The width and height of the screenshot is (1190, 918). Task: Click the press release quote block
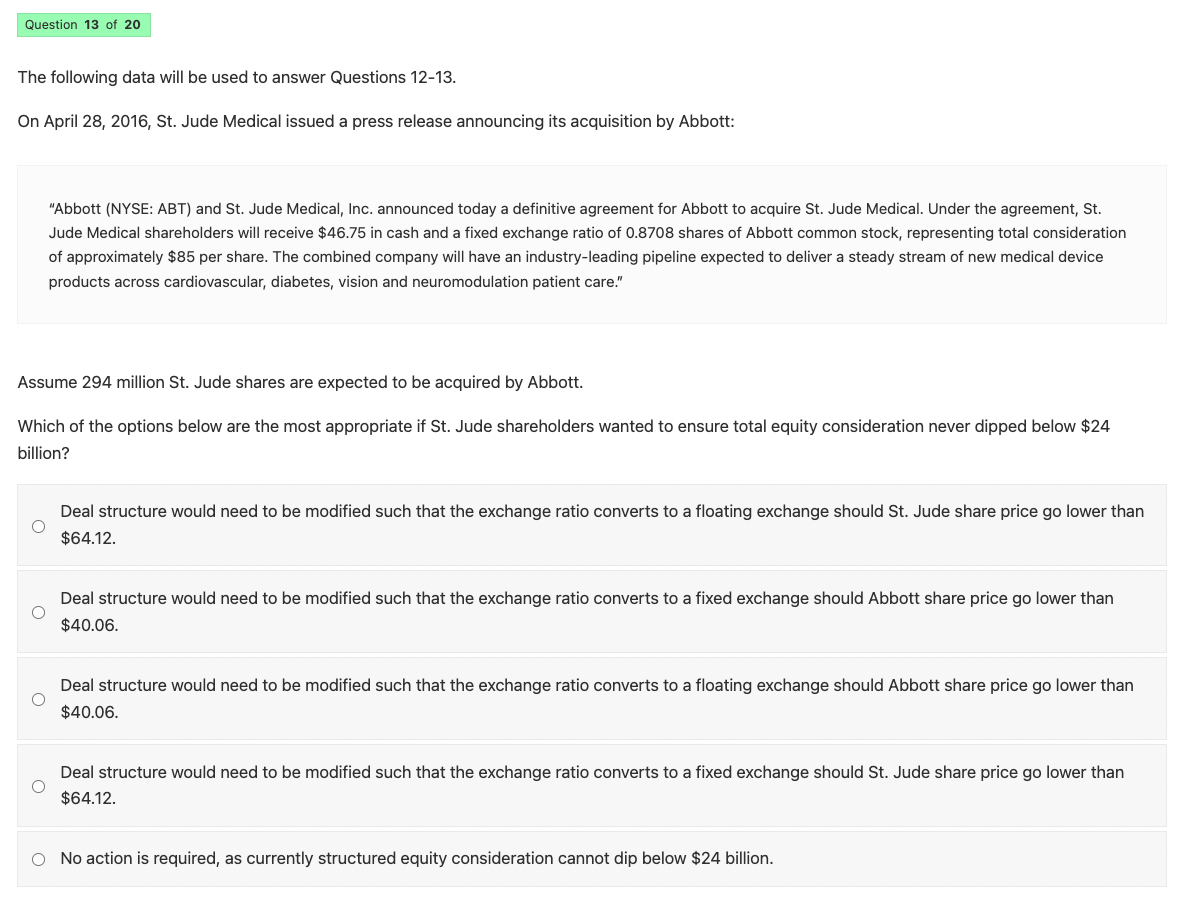[x=591, y=244]
